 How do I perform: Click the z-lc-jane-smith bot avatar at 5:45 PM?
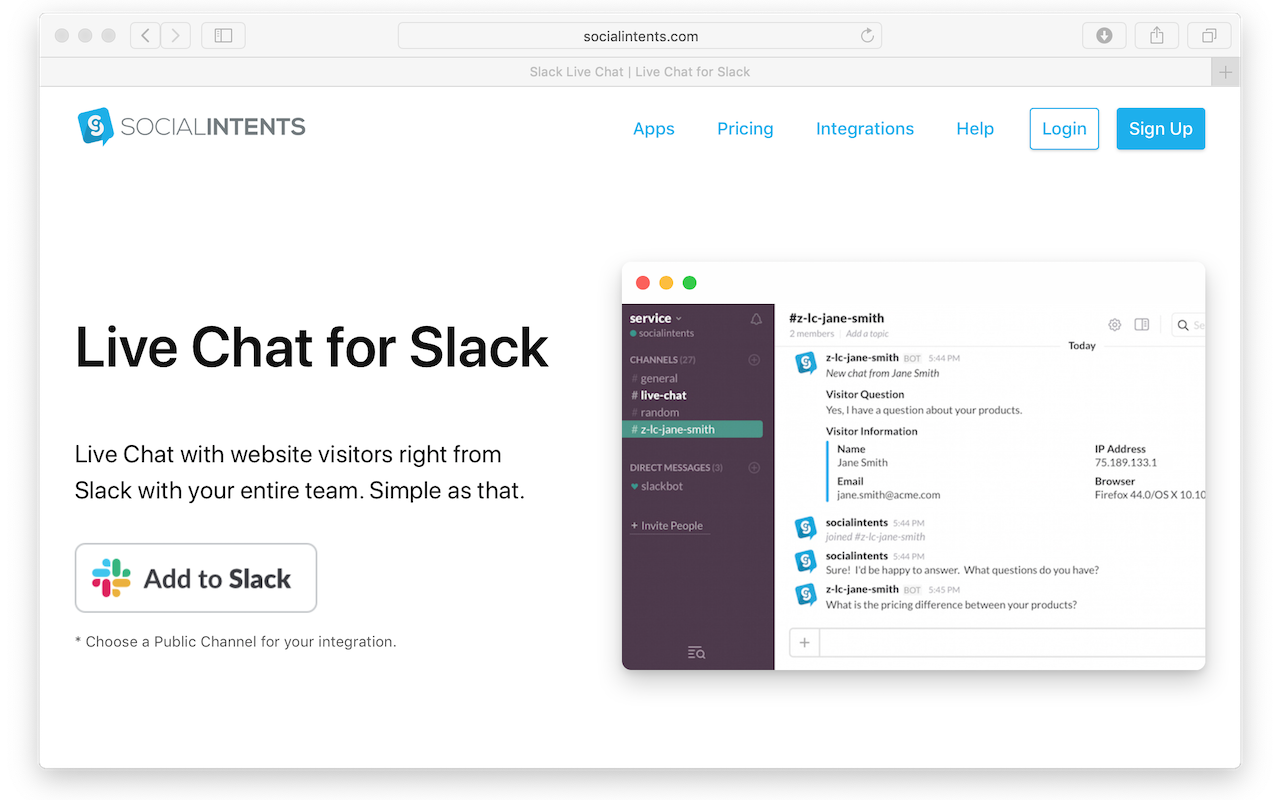[806, 595]
